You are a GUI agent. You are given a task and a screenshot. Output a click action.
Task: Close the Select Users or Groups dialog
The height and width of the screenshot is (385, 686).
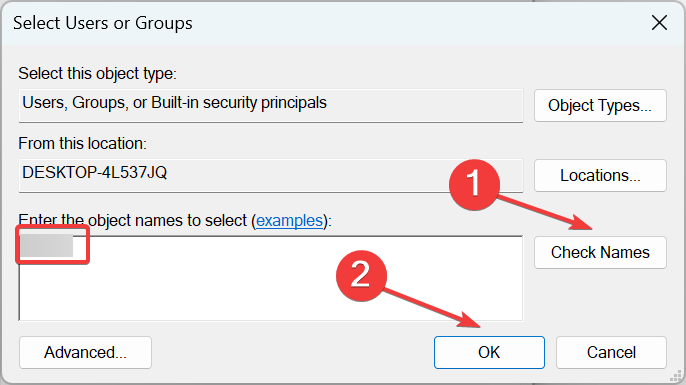659,23
